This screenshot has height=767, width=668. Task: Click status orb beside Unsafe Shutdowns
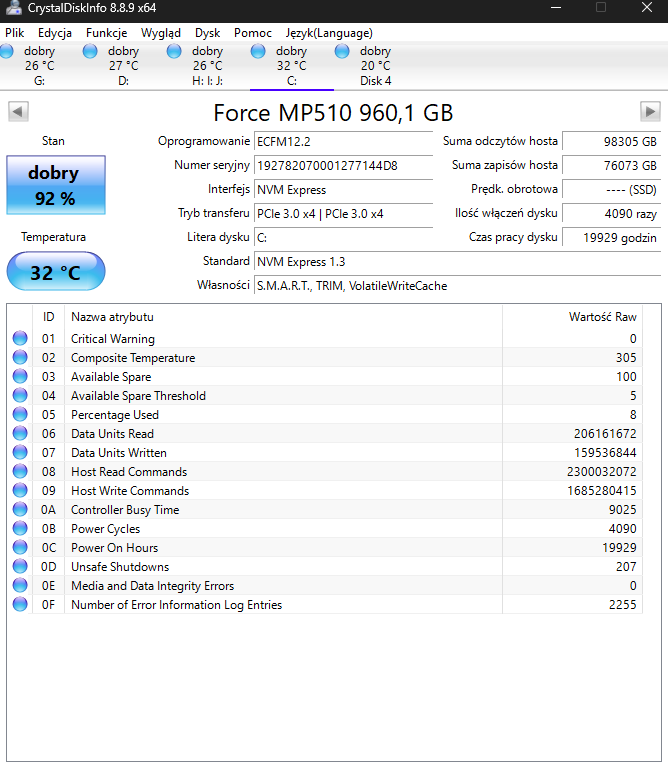(x=20, y=567)
